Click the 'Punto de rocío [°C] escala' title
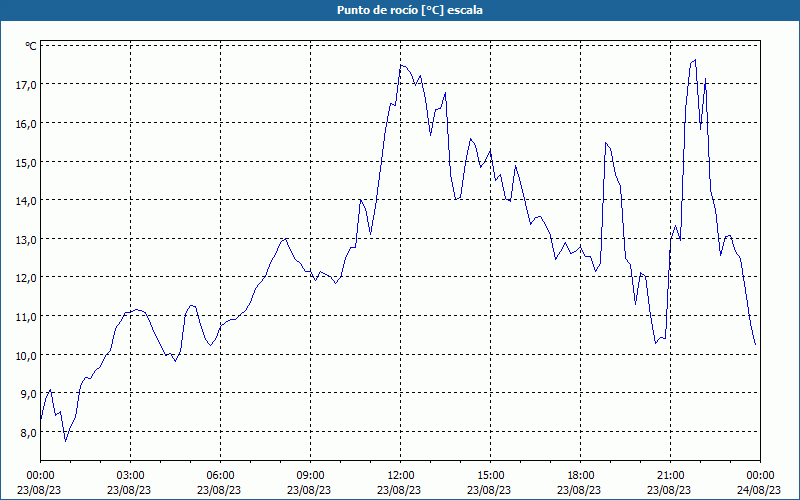 [410, 10]
